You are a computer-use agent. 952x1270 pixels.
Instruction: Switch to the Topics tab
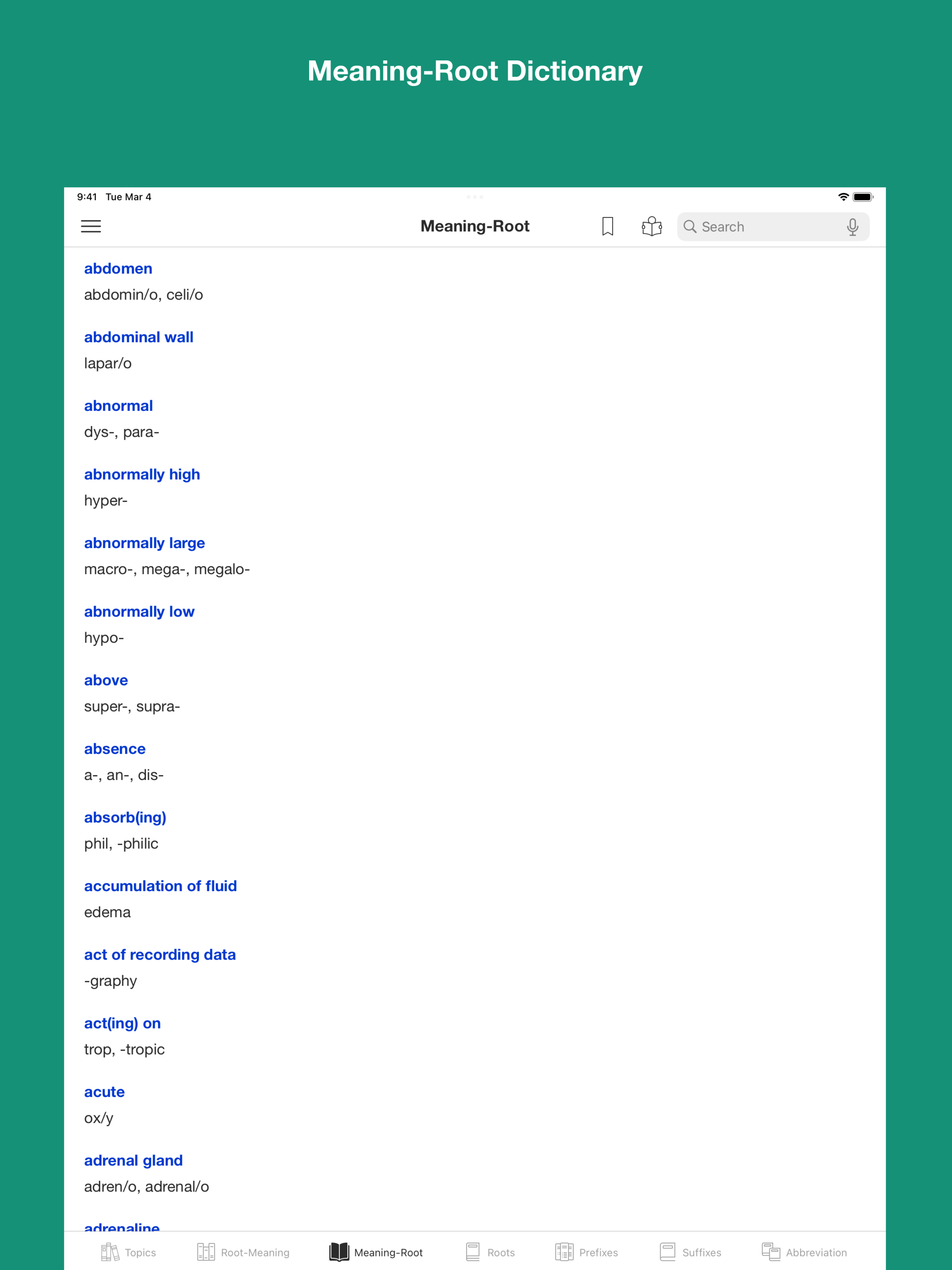(x=129, y=1252)
